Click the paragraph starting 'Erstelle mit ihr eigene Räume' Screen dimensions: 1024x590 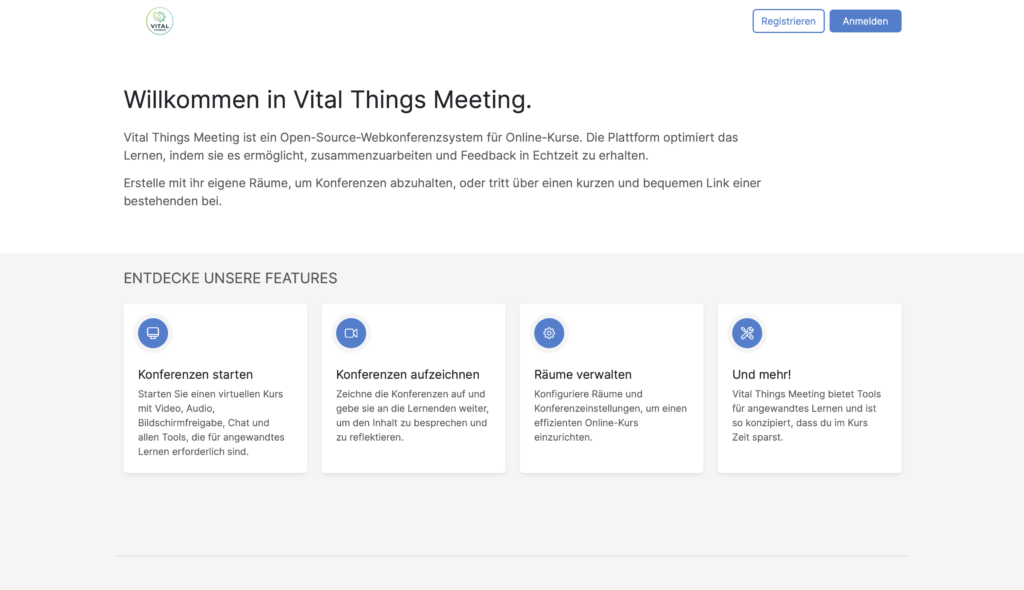point(442,192)
